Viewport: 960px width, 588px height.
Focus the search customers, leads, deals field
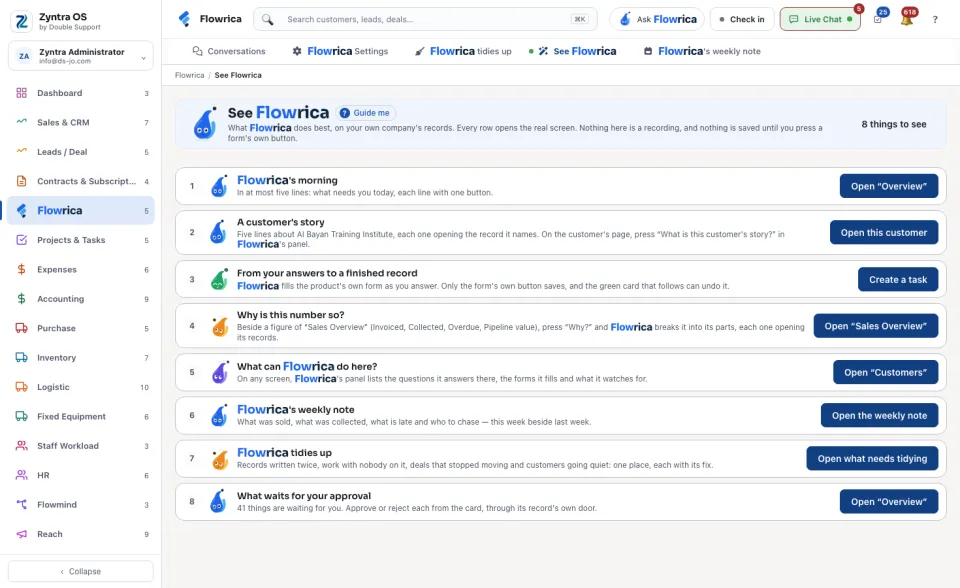pyautogui.click(x=425, y=20)
